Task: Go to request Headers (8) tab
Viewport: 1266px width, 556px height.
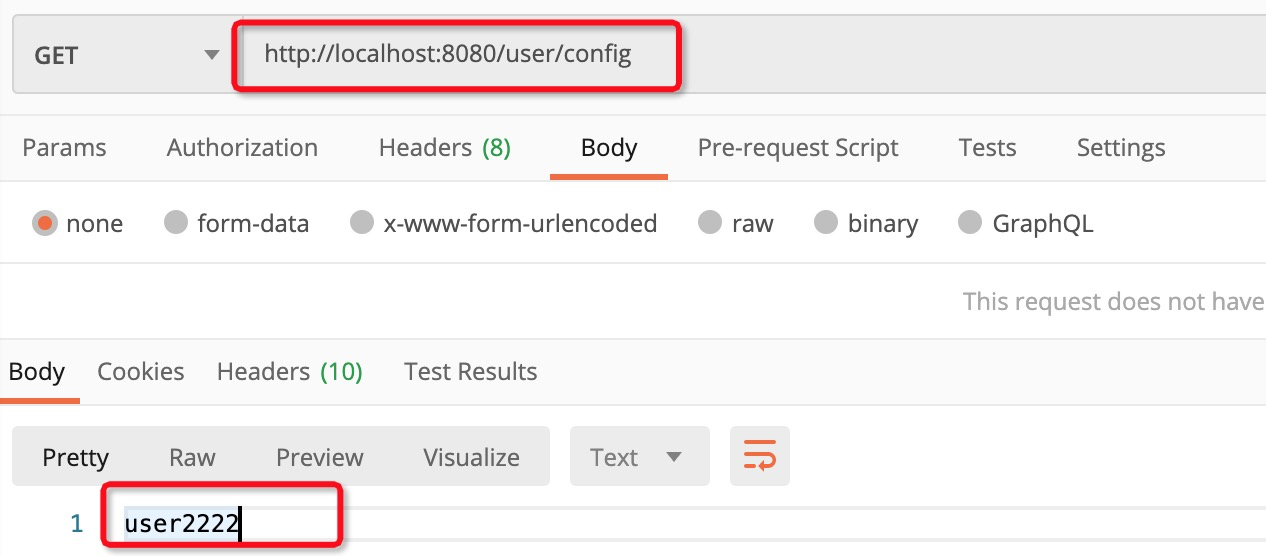Action: tap(444, 148)
